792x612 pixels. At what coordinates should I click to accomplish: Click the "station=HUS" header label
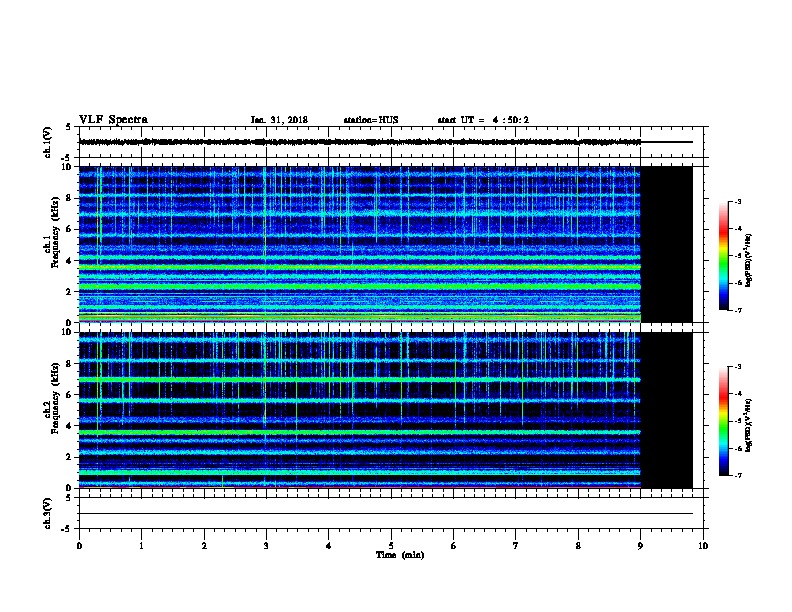tap(371, 120)
